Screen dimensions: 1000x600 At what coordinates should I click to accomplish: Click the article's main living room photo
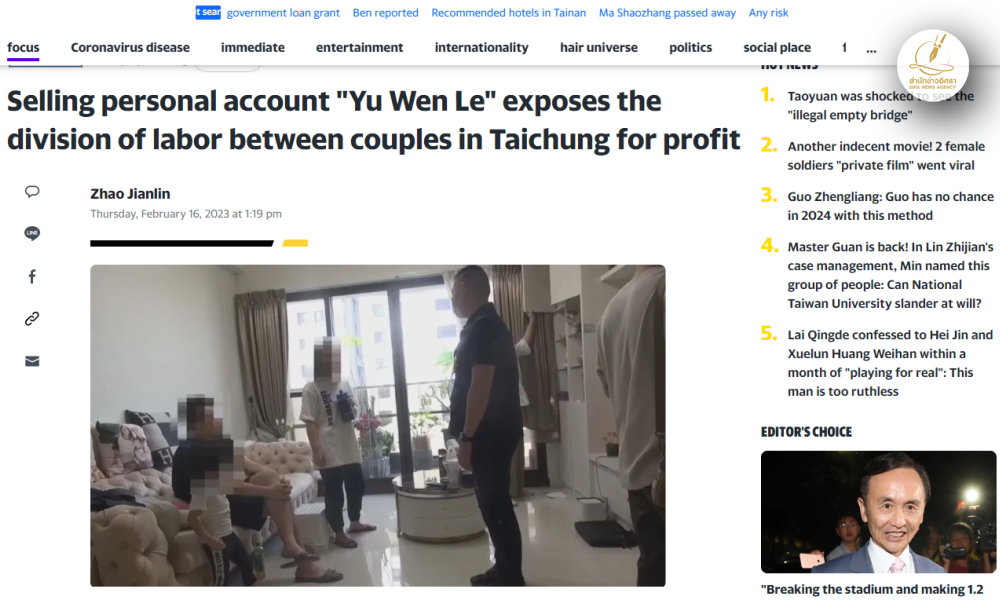378,425
